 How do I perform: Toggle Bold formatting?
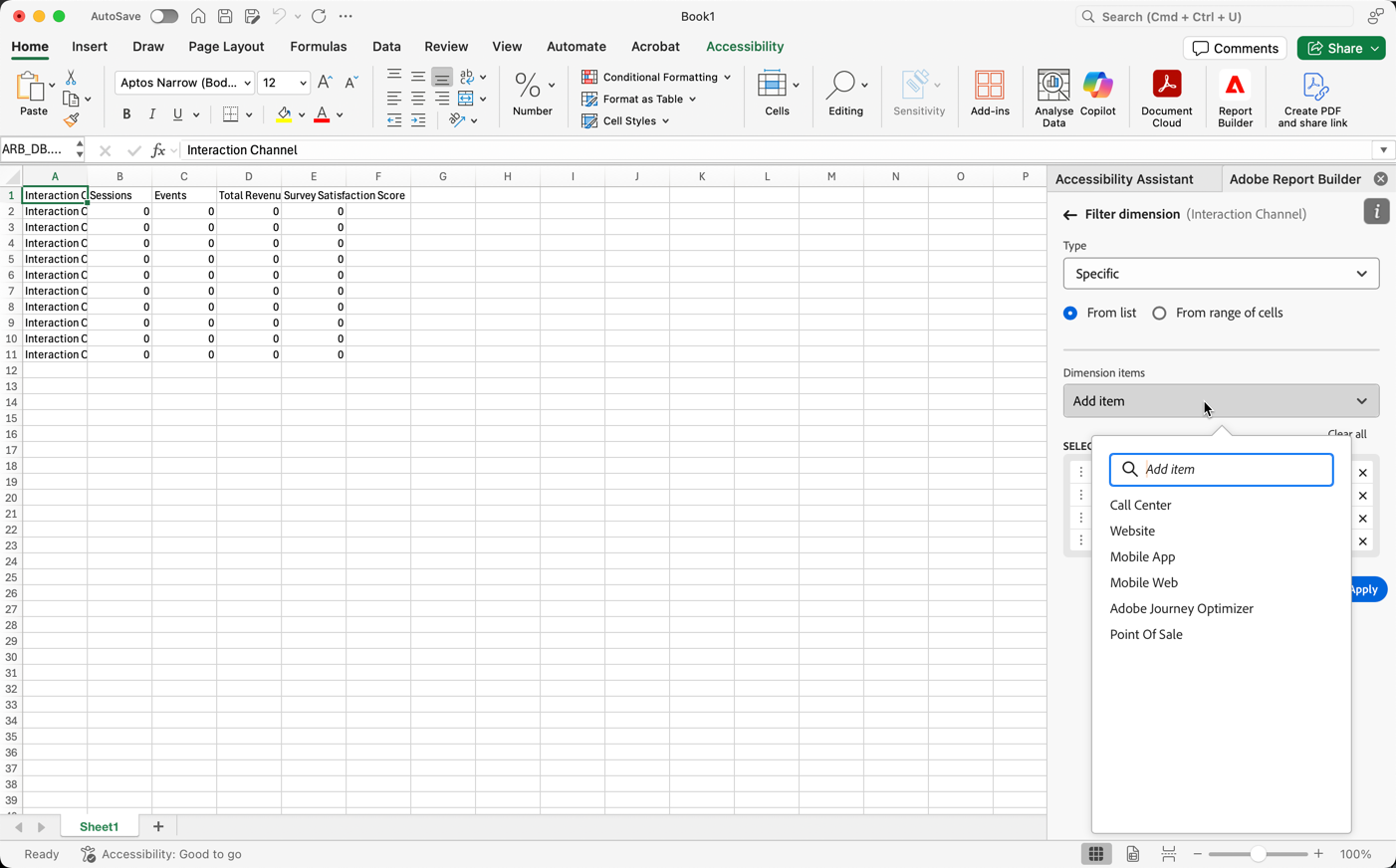point(126,114)
